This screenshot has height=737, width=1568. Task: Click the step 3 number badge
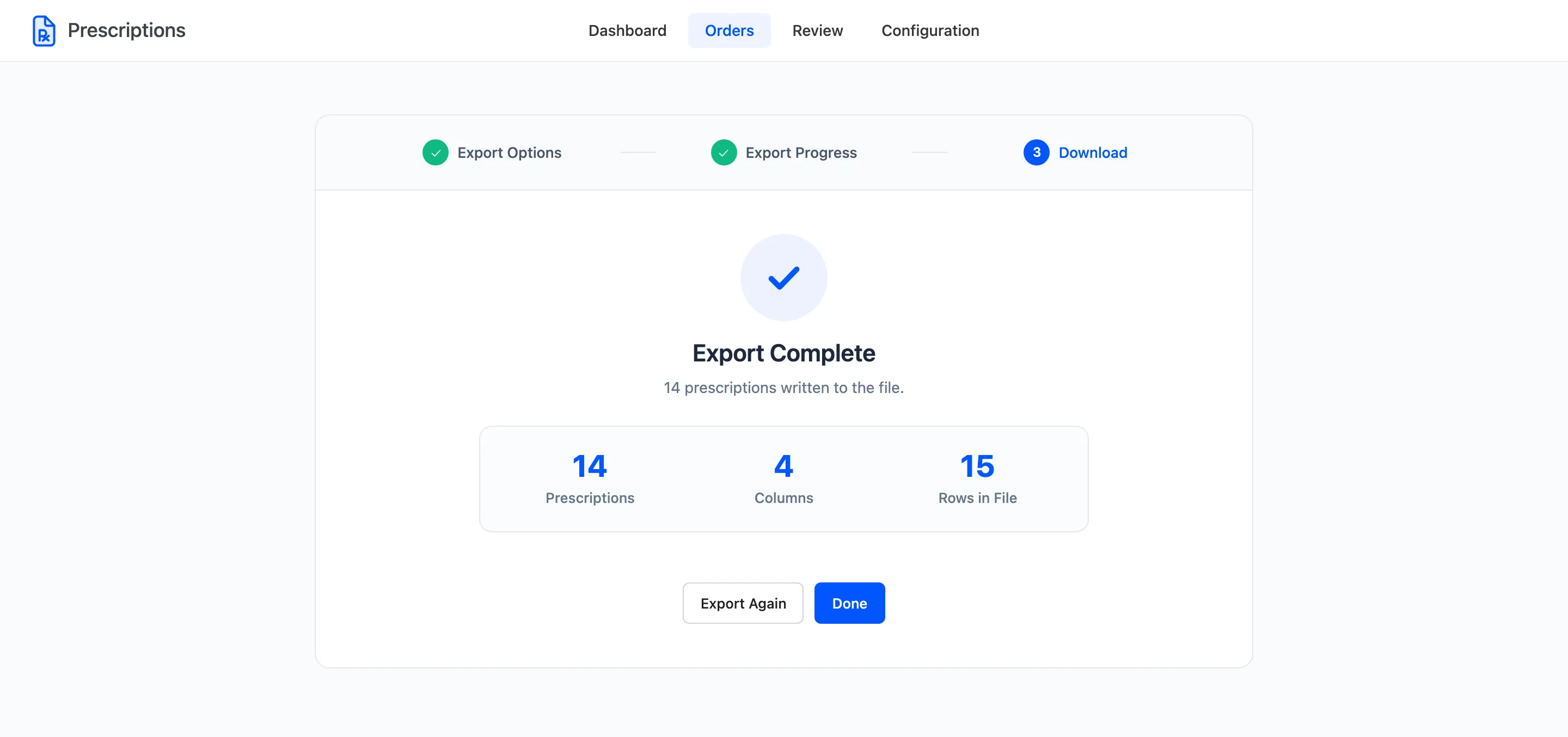click(1036, 153)
